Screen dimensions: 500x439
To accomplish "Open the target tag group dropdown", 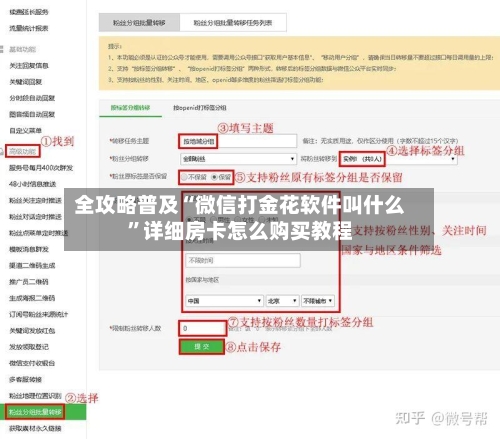I will (x=399, y=159).
